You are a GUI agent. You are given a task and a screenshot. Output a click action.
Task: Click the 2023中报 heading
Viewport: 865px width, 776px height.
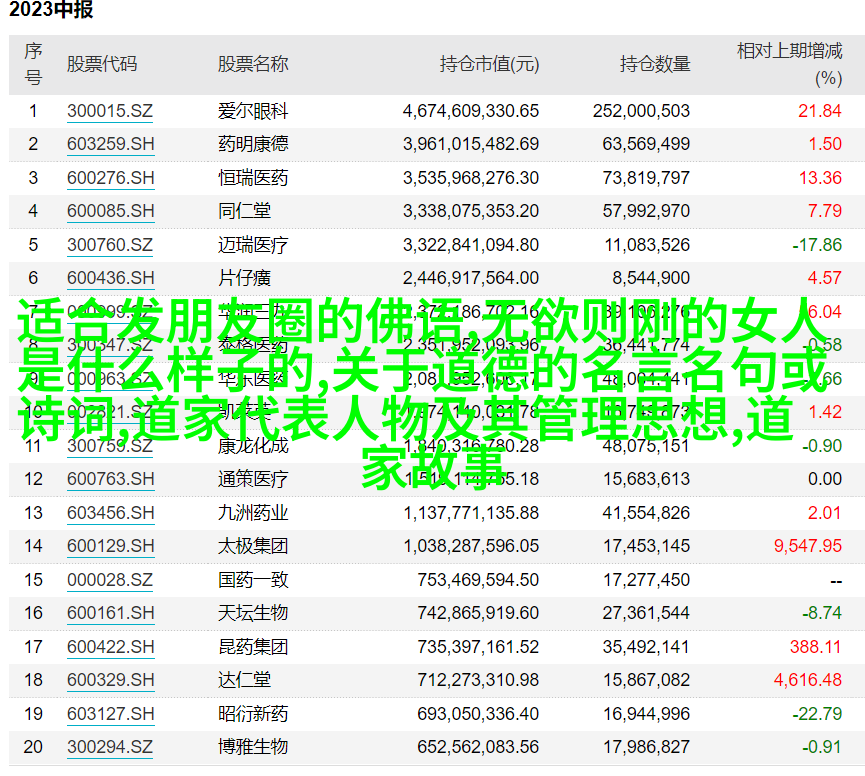pyautogui.click(x=51, y=9)
